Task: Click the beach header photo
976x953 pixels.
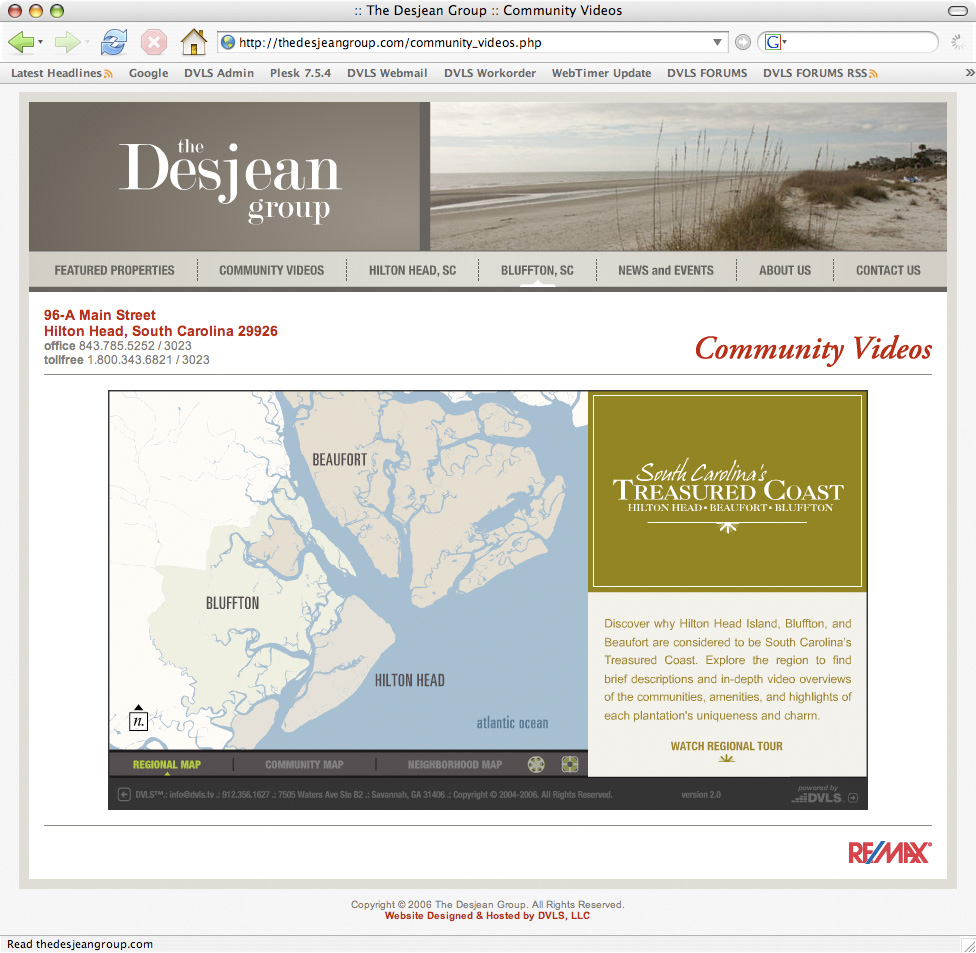Action: pyautogui.click(x=688, y=176)
